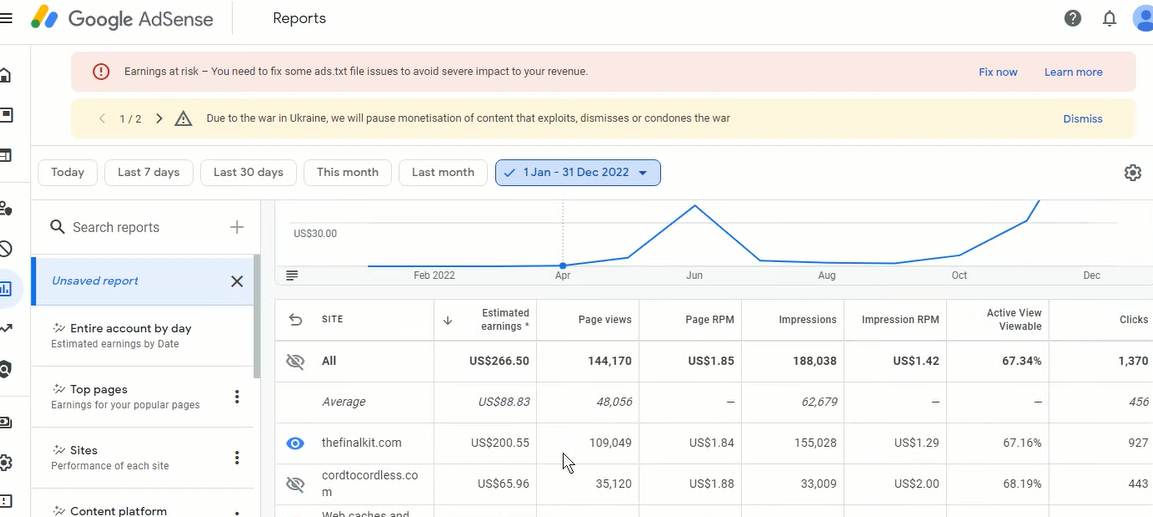Open Entire account by day report

point(142,335)
